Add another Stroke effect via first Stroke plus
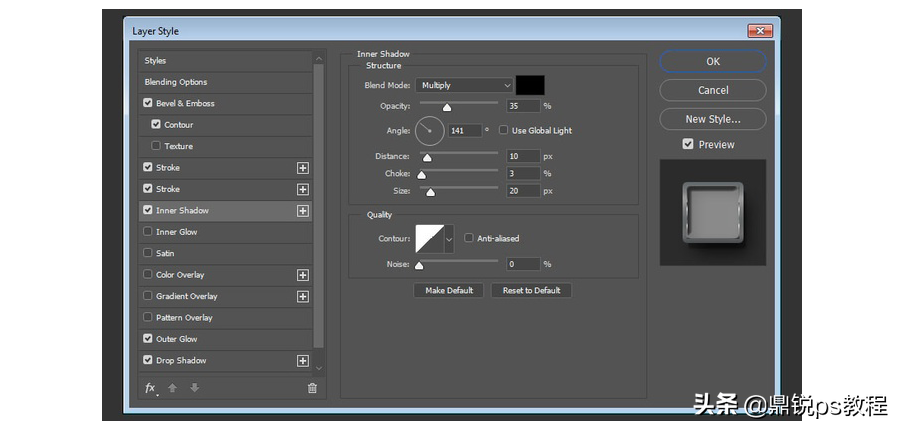This screenshot has height=430, width=900. pyautogui.click(x=302, y=168)
